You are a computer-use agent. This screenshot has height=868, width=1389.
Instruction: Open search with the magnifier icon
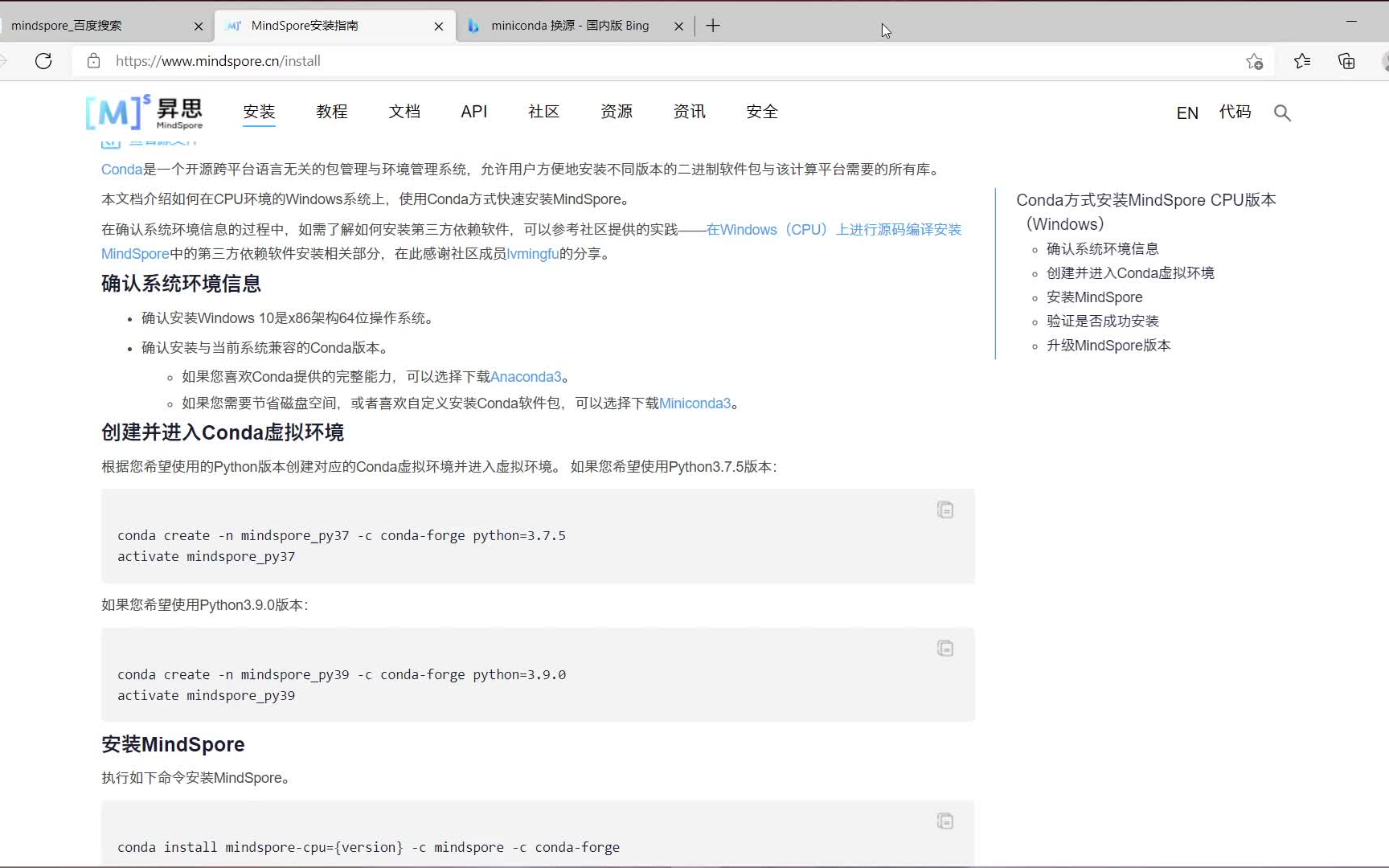pyautogui.click(x=1282, y=113)
